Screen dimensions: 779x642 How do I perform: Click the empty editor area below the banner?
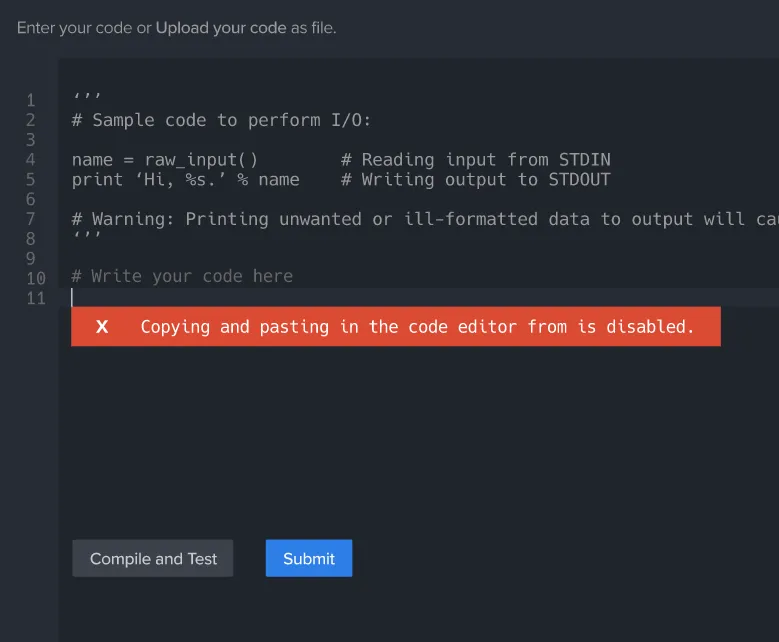point(417,437)
